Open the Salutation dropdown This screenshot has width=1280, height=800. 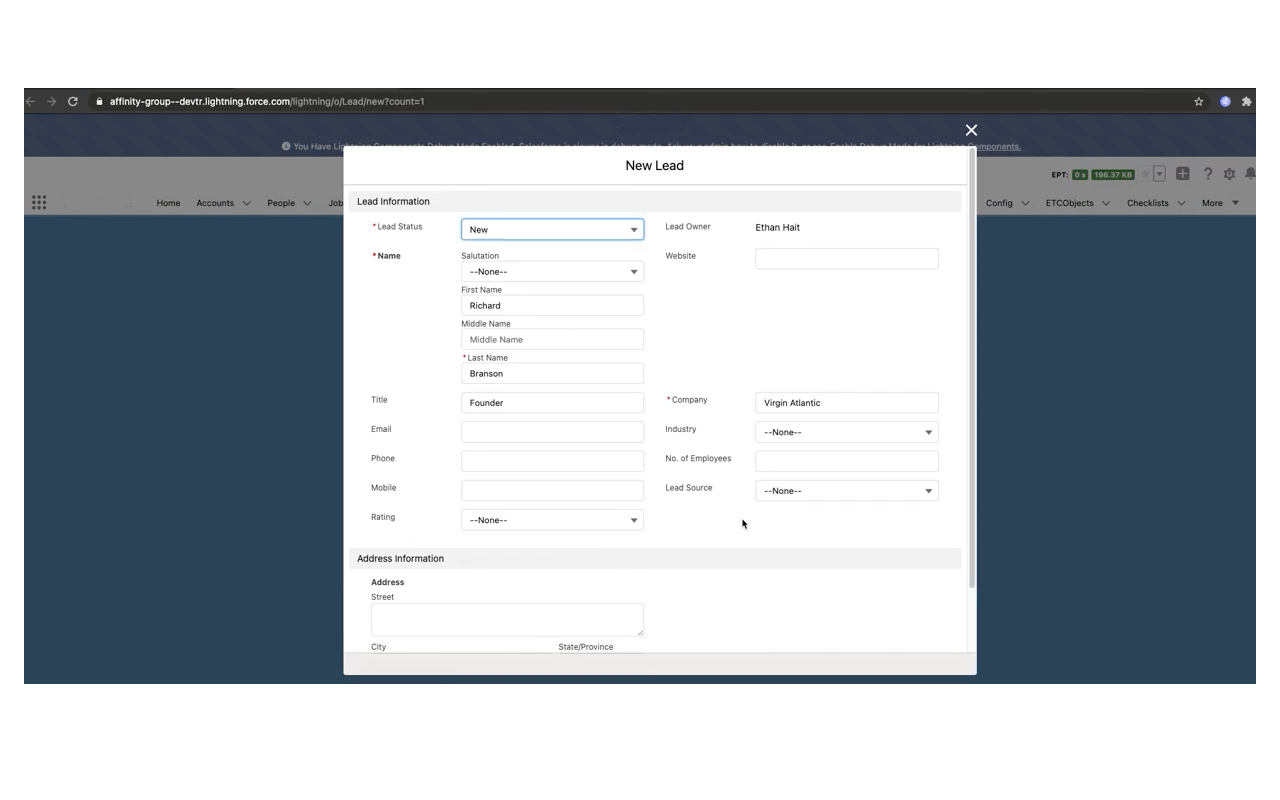(x=552, y=272)
